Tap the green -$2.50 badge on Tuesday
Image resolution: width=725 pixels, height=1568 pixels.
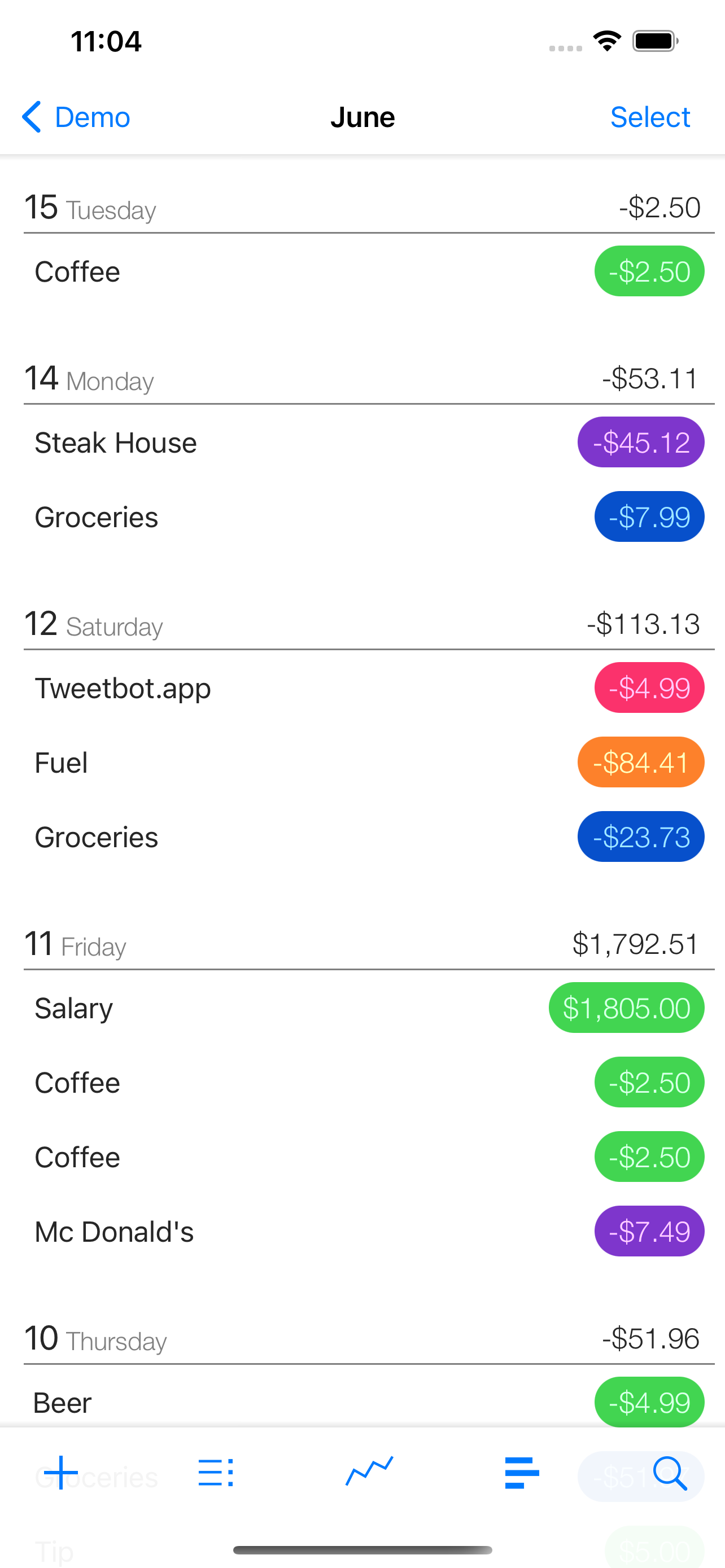649,271
